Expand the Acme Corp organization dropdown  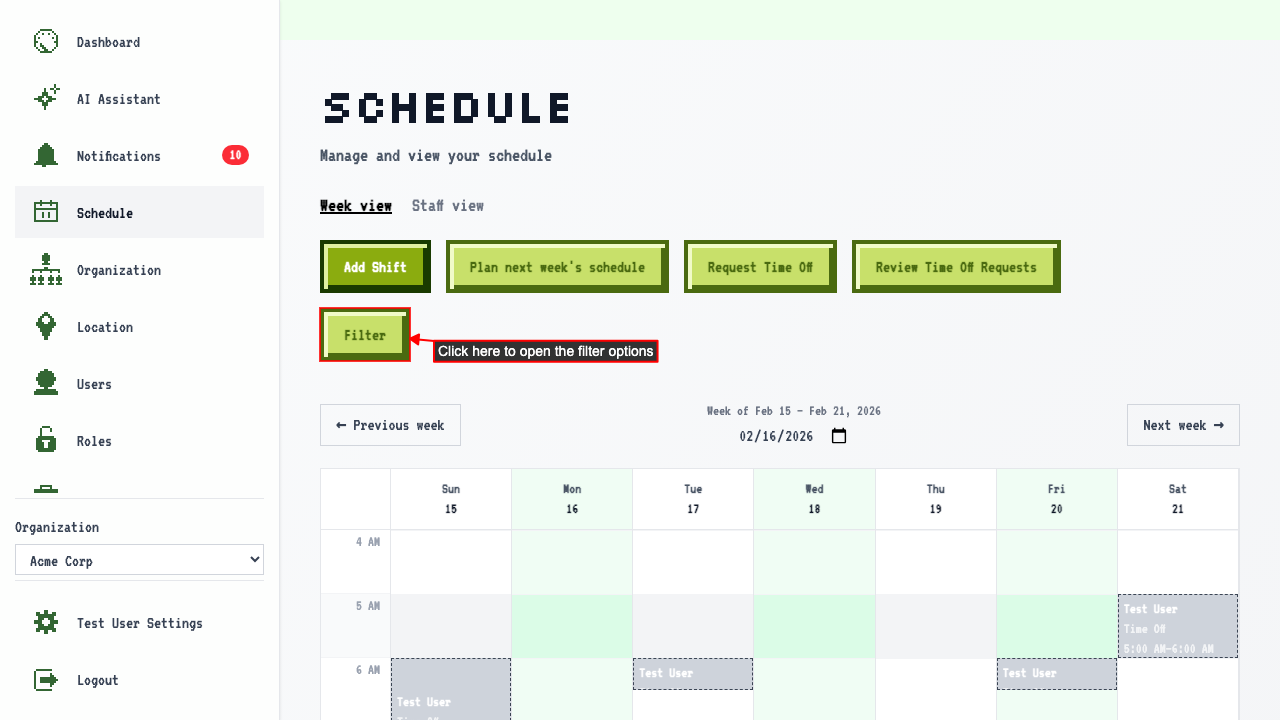(139, 560)
